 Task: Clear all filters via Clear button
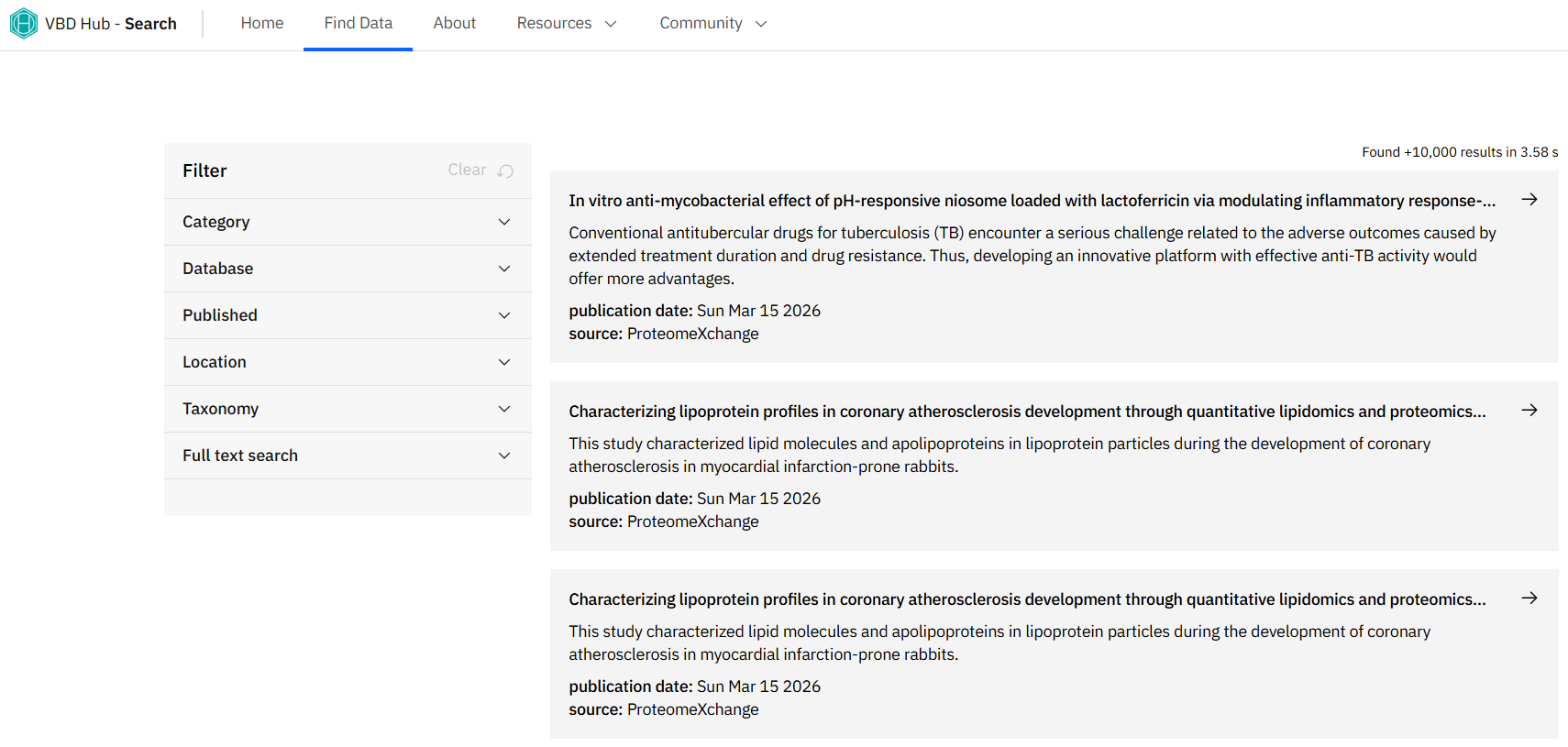coord(480,170)
